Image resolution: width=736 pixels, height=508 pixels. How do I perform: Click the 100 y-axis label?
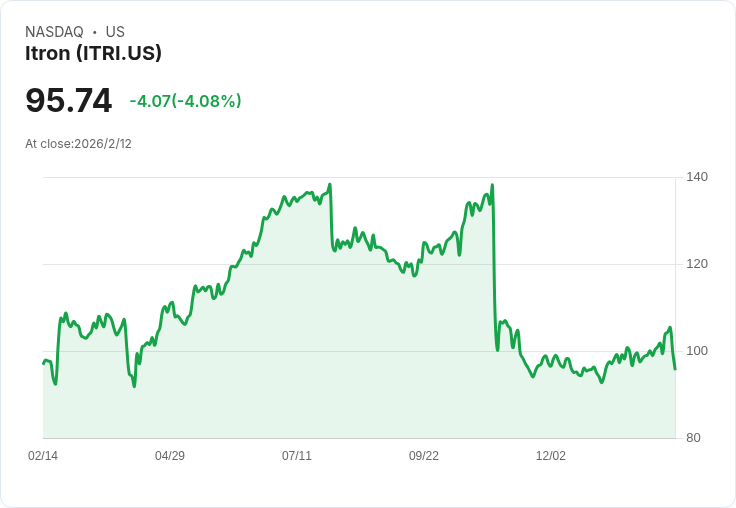(697, 351)
